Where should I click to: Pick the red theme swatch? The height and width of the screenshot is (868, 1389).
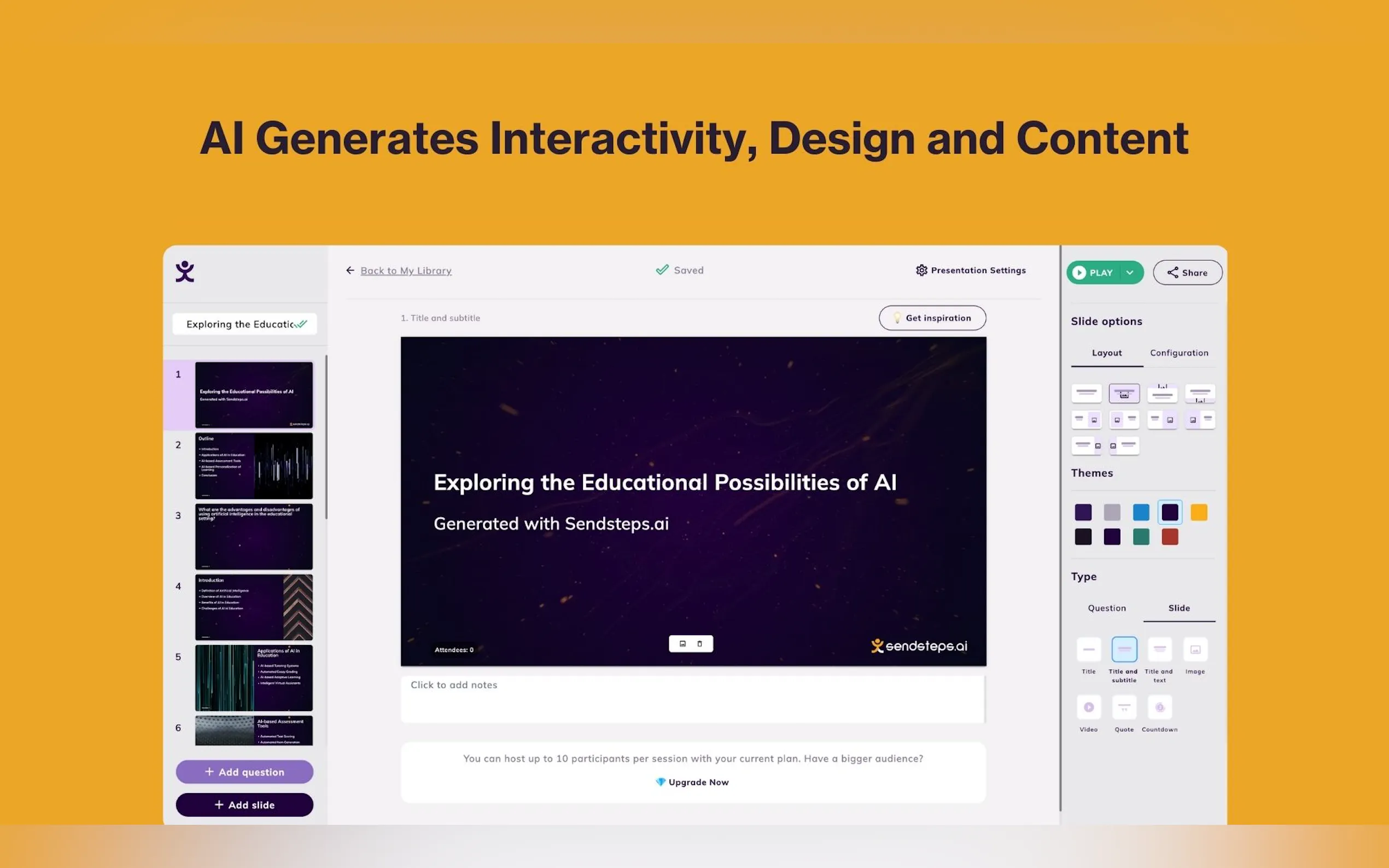tap(1170, 537)
